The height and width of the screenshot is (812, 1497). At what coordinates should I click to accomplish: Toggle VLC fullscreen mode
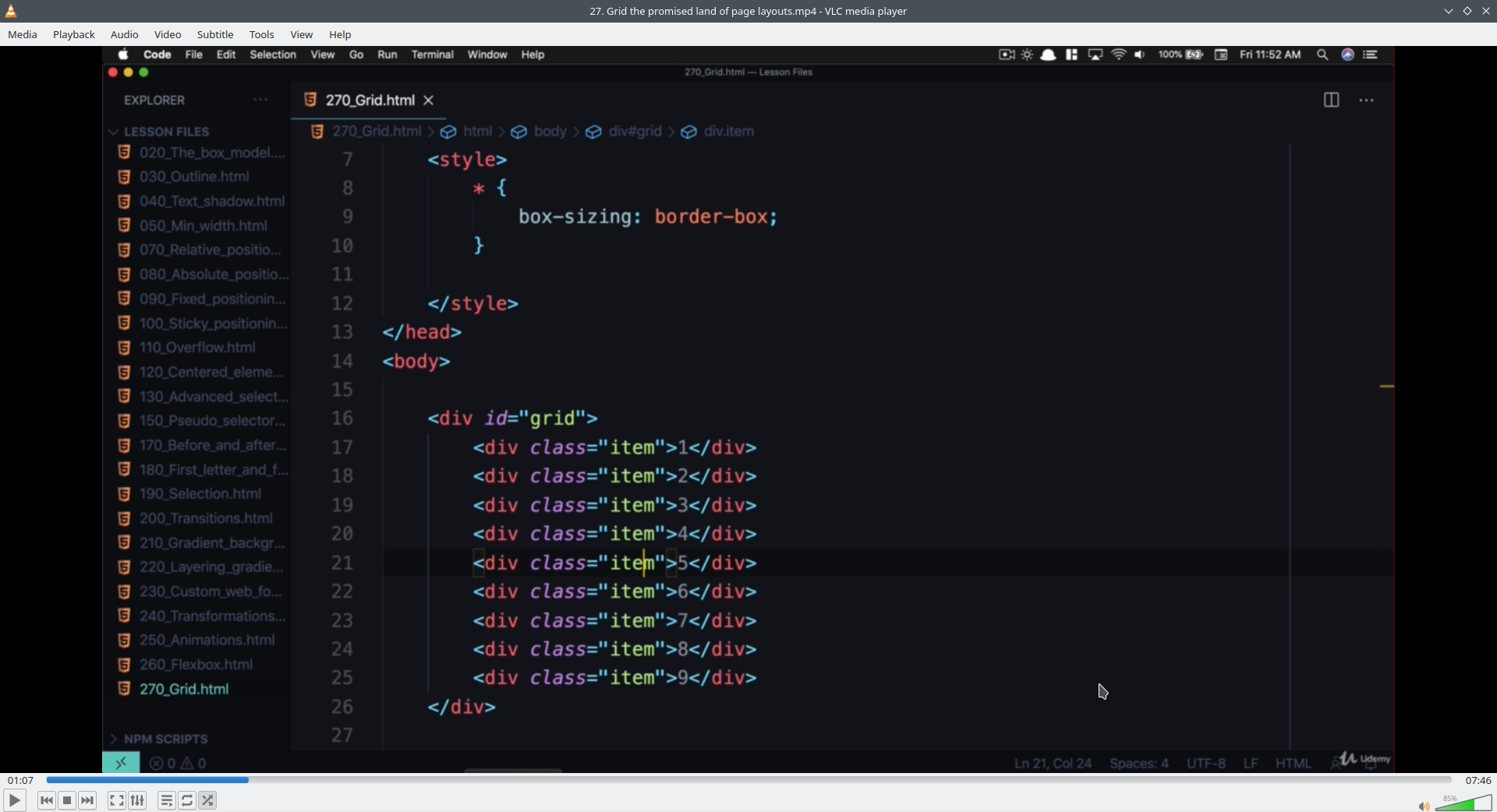[116, 800]
